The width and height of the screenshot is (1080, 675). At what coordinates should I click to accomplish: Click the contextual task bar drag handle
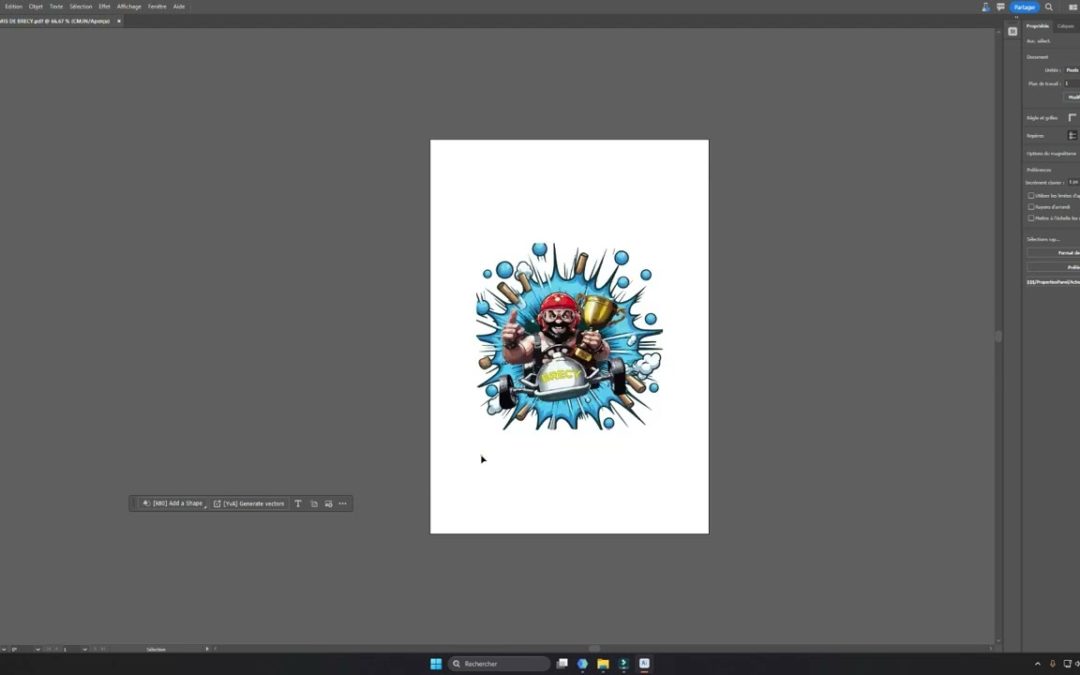click(134, 503)
